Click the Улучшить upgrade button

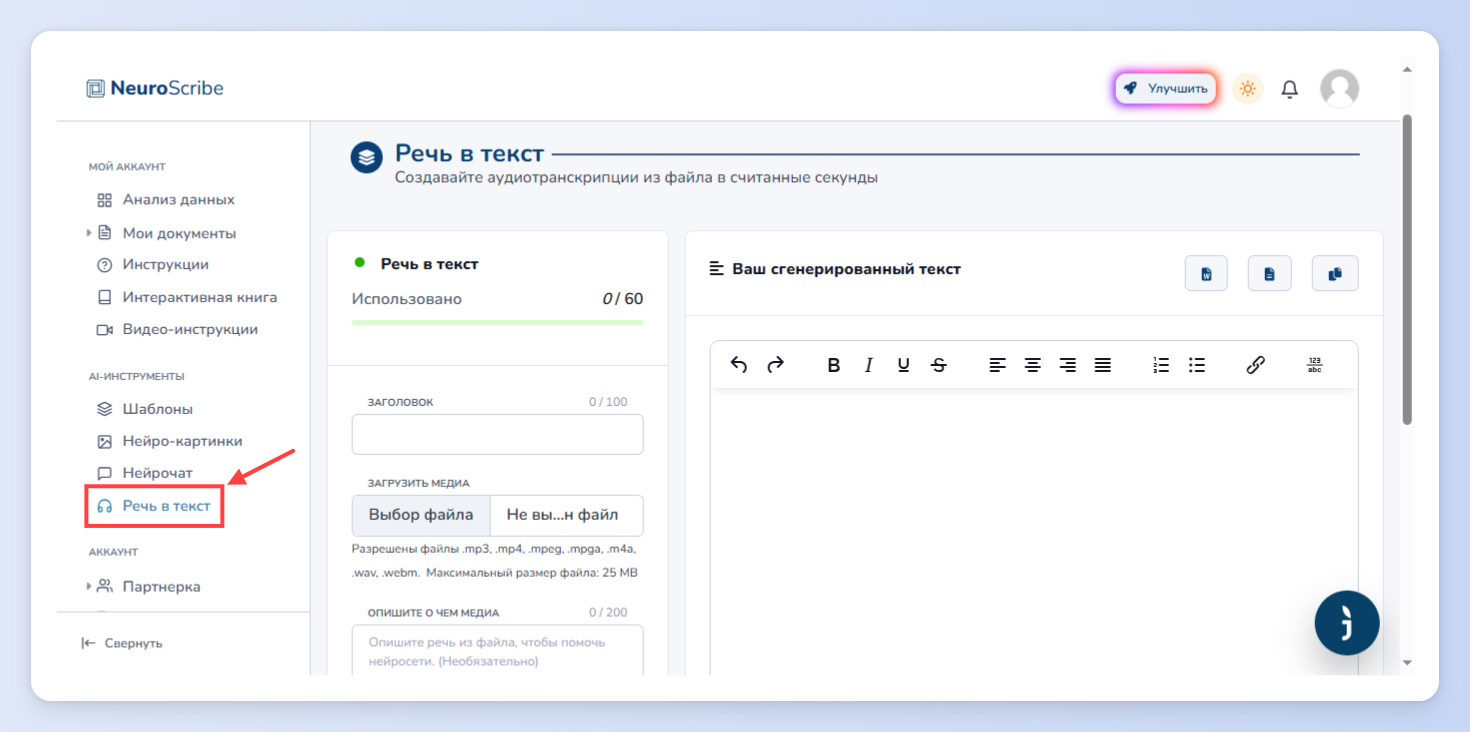click(x=1166, y=88)
